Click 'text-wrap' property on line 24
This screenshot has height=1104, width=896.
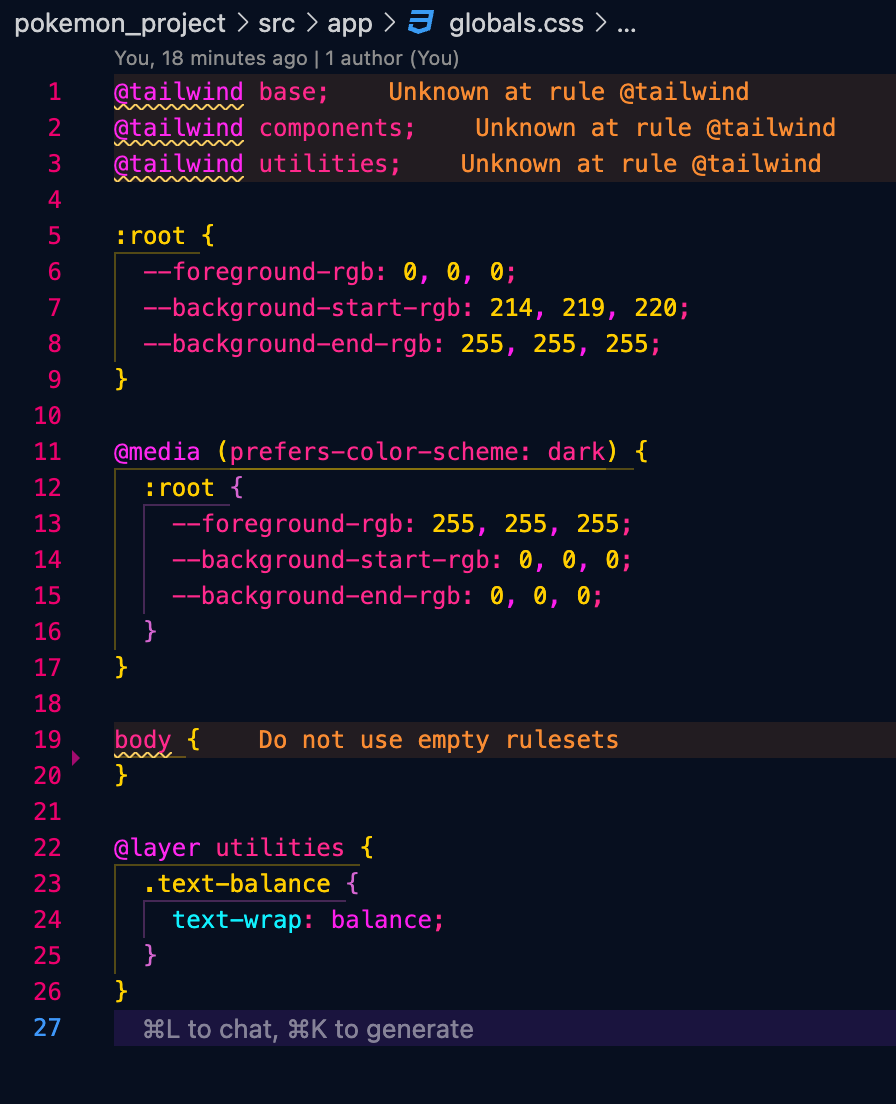[236, 920]
